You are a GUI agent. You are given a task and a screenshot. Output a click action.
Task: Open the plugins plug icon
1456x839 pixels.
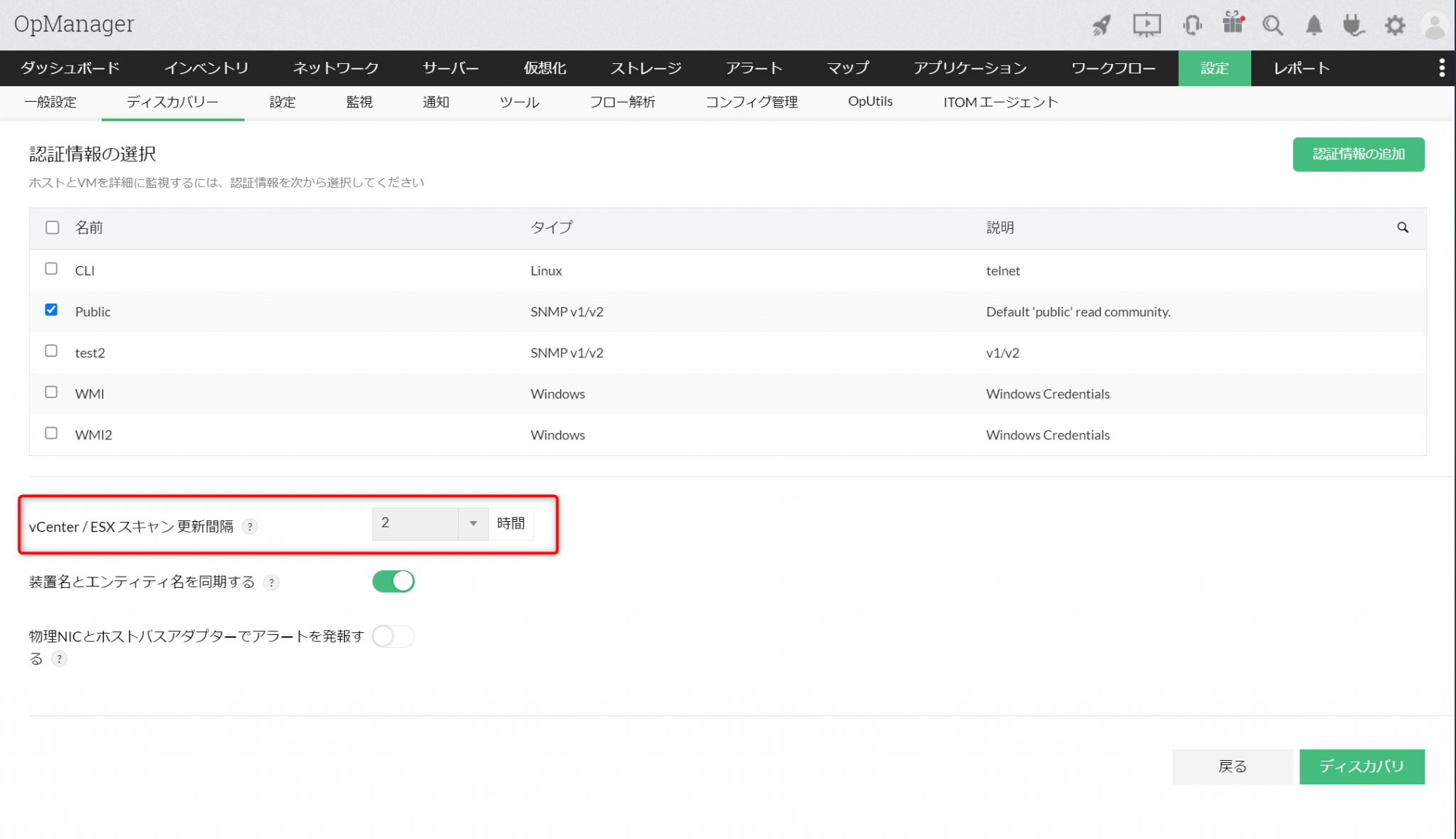tap(1354, 24)
